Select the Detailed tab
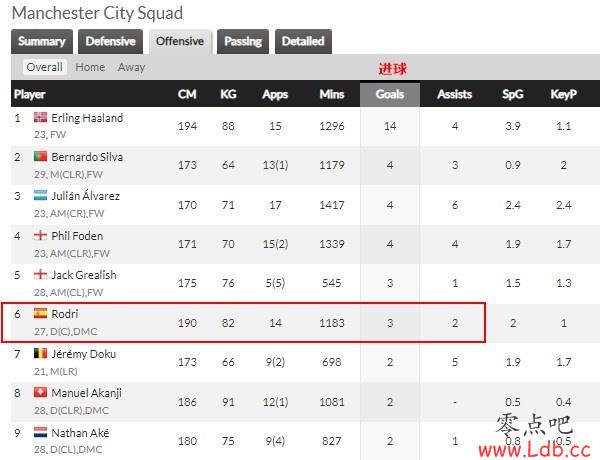Screen dimensions: 600x460 303,41
